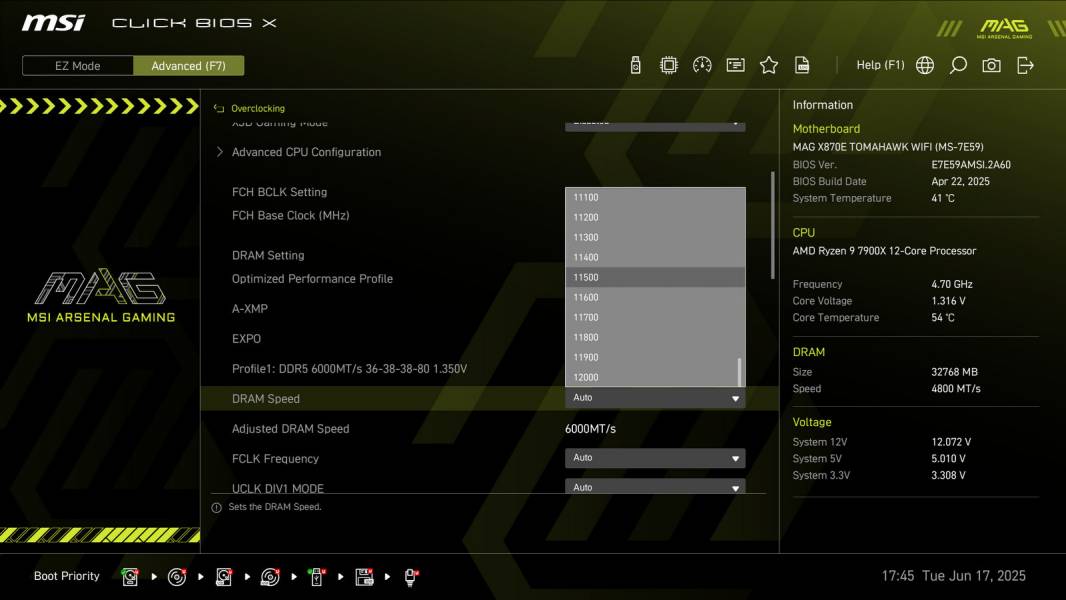Switch to EZ Mode

coord(78,66)
